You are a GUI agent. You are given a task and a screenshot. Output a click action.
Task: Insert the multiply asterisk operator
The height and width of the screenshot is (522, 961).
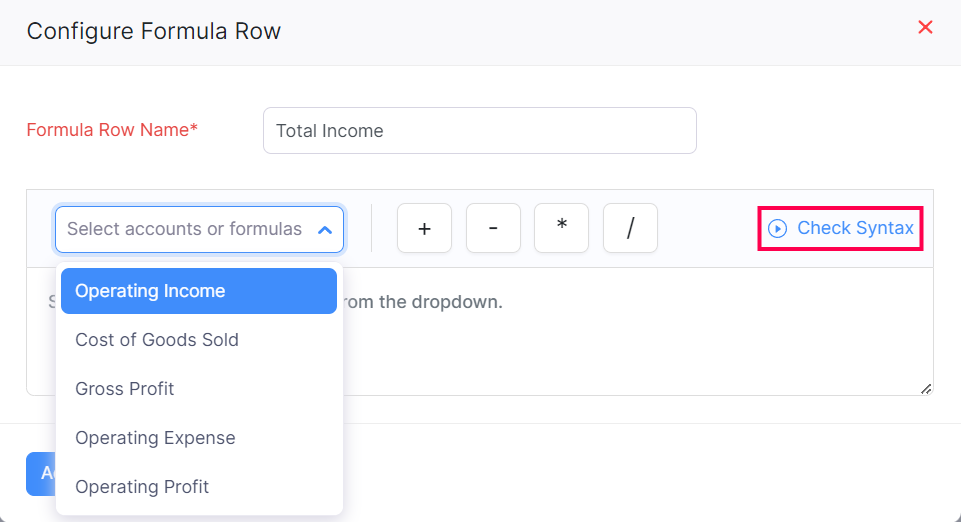point(562,229)
